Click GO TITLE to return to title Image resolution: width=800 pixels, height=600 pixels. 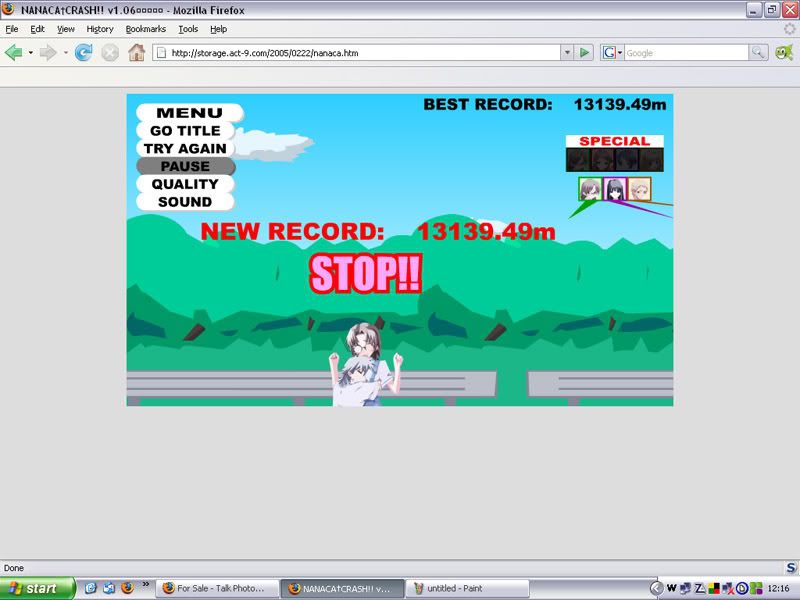[x=185, y=131]
